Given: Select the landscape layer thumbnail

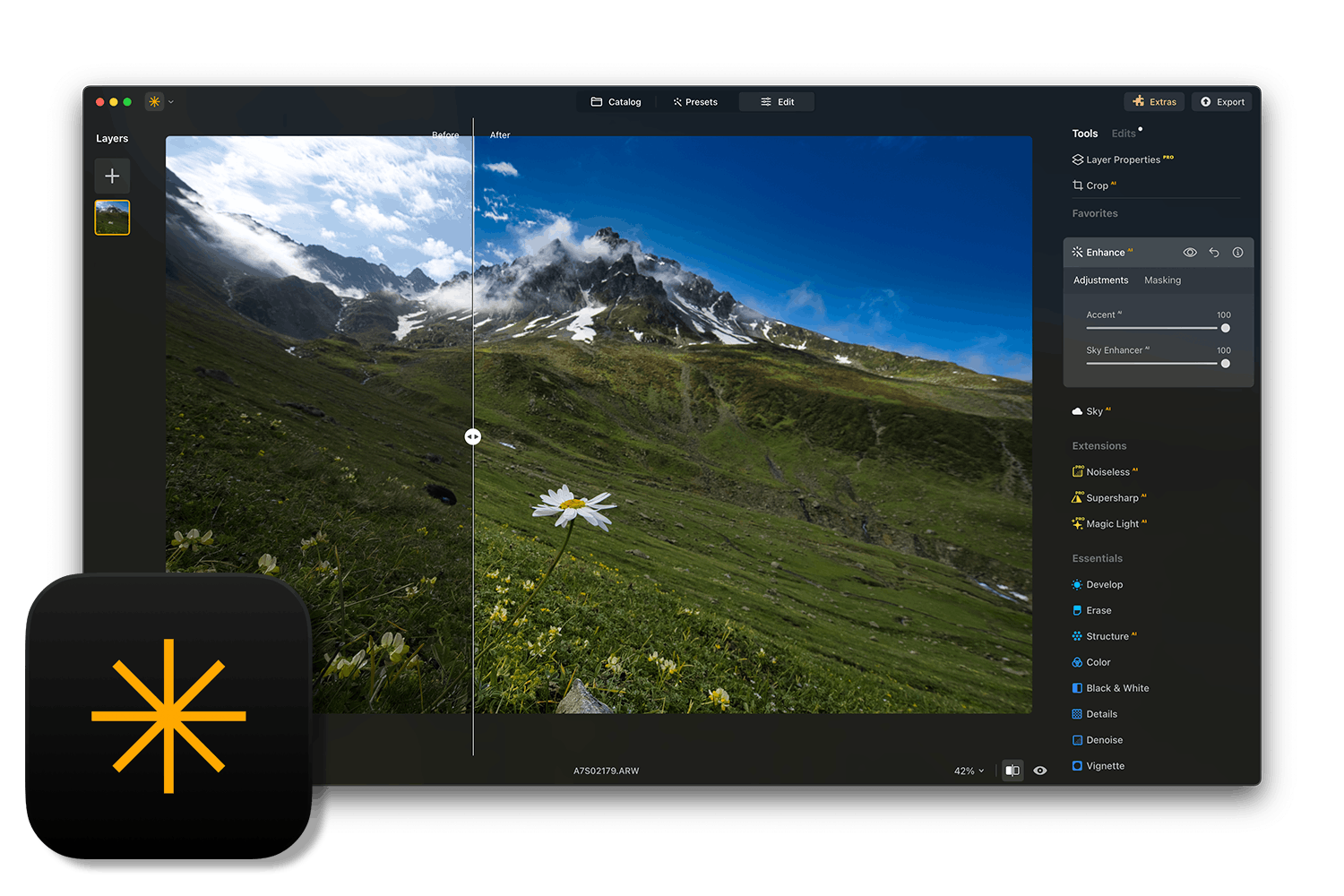Looking at the screenshot, I should 112,217.
